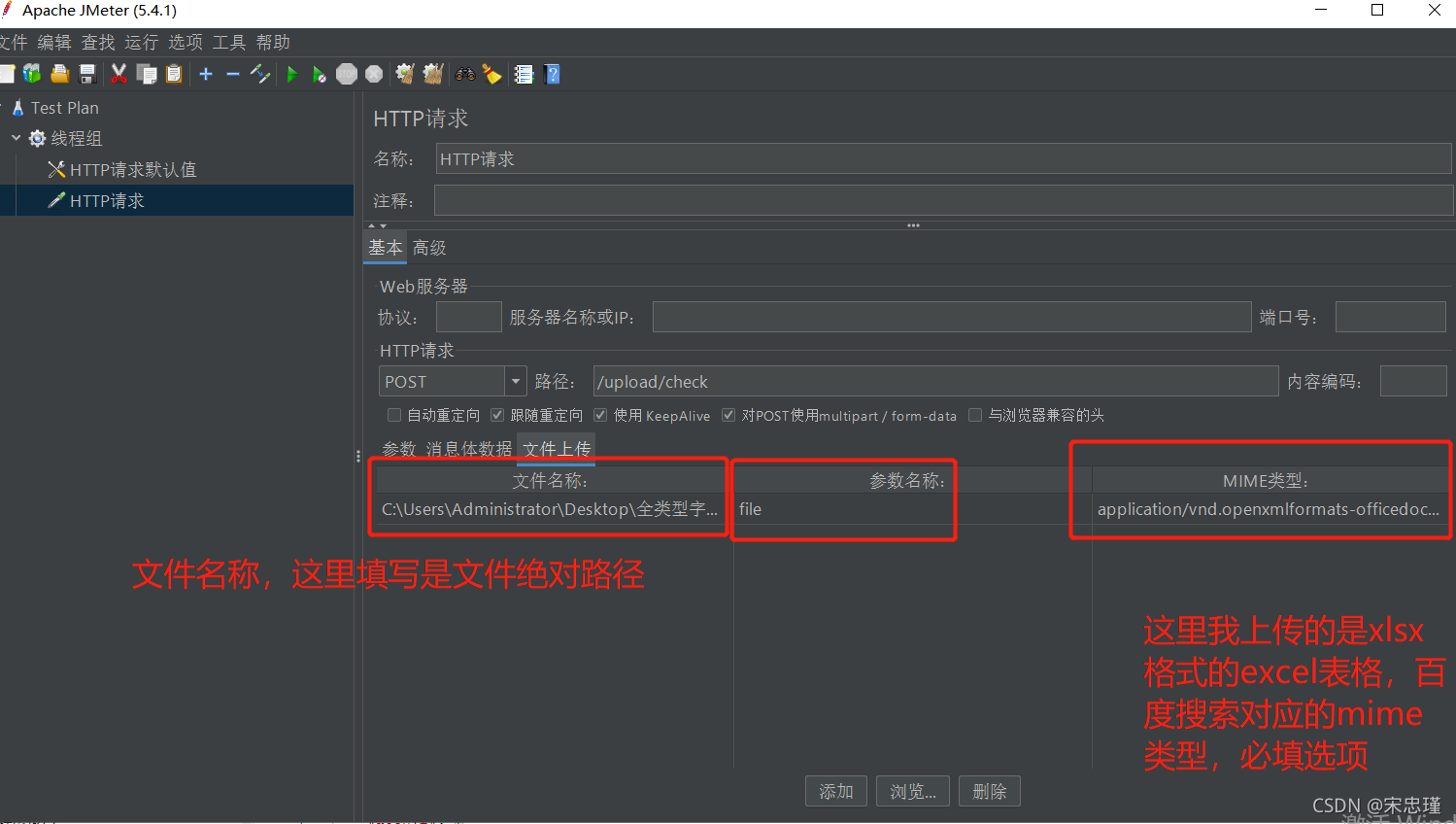The image size is (1456, 824).
Task: Click the Shutdown round X icon
Action: click(374, 74)
